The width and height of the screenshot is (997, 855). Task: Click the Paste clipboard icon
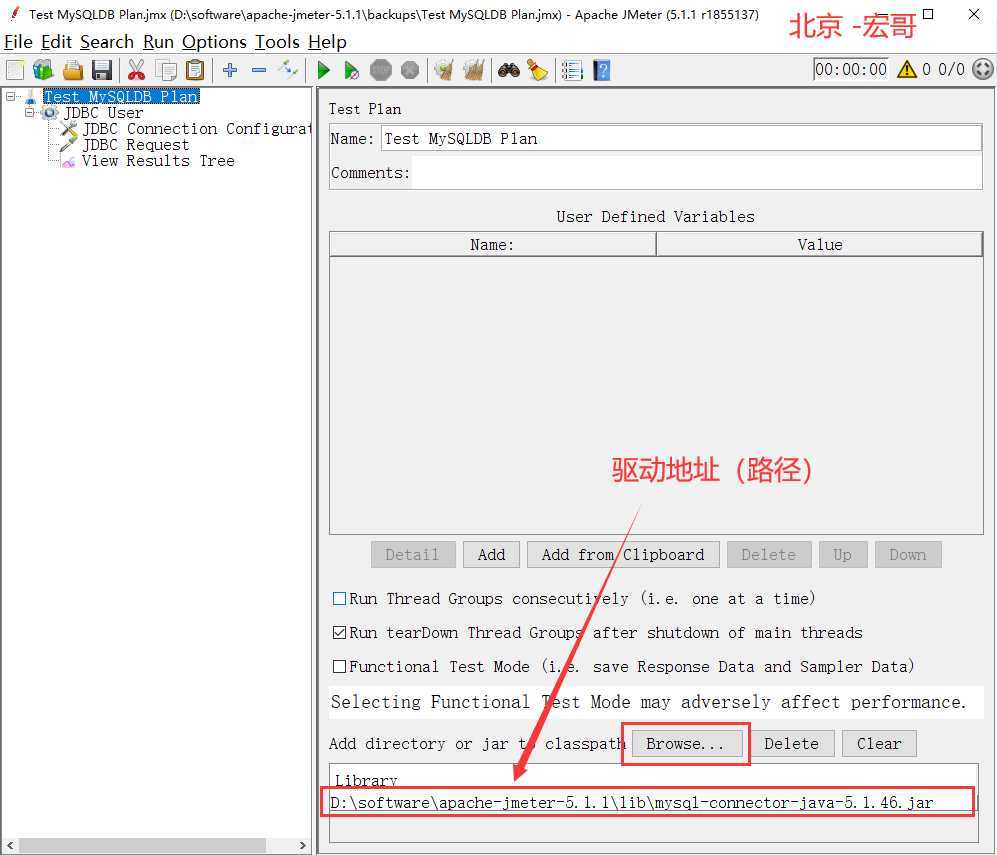point(195,70)
